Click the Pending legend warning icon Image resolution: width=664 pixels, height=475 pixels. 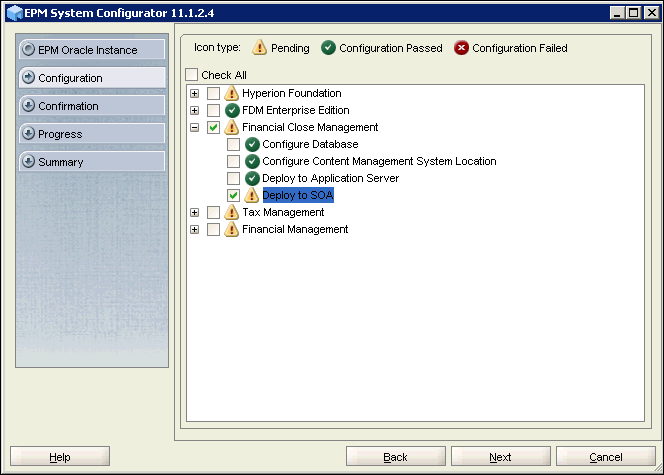click(259, 48)
